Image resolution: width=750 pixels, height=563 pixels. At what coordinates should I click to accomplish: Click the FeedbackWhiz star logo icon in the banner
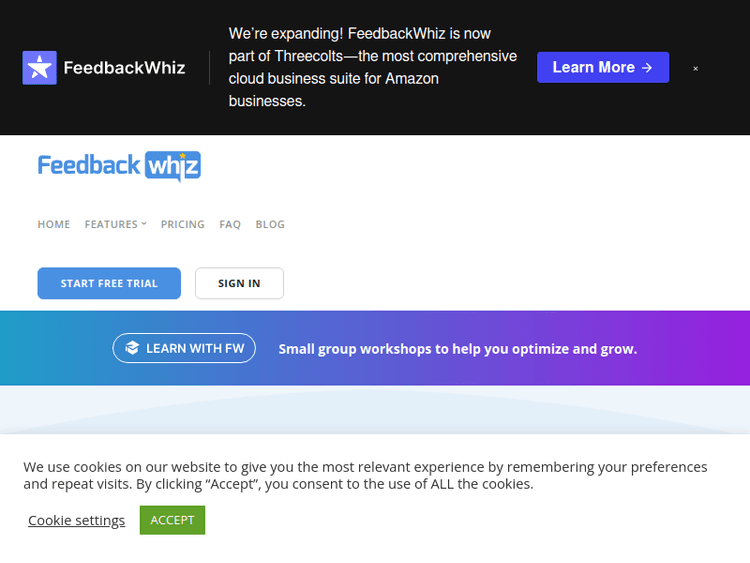(x=39, y=67)
